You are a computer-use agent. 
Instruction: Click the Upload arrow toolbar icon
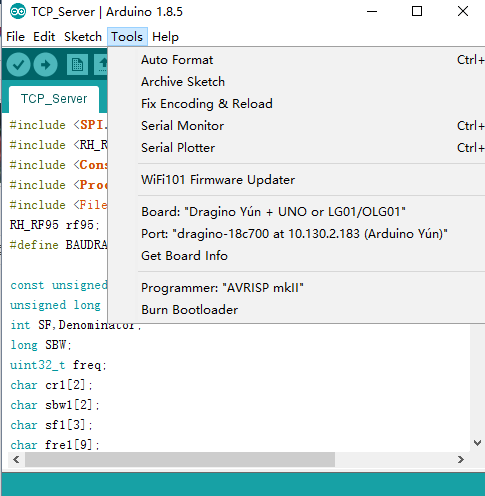click(46, 65)
